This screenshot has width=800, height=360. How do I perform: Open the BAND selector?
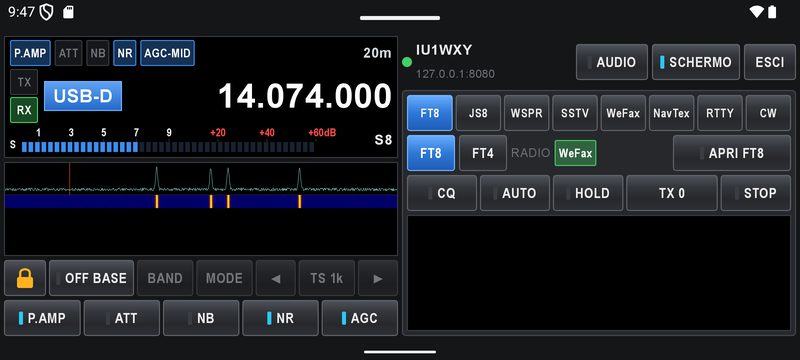pyautogui.click(x=165, y=278)
